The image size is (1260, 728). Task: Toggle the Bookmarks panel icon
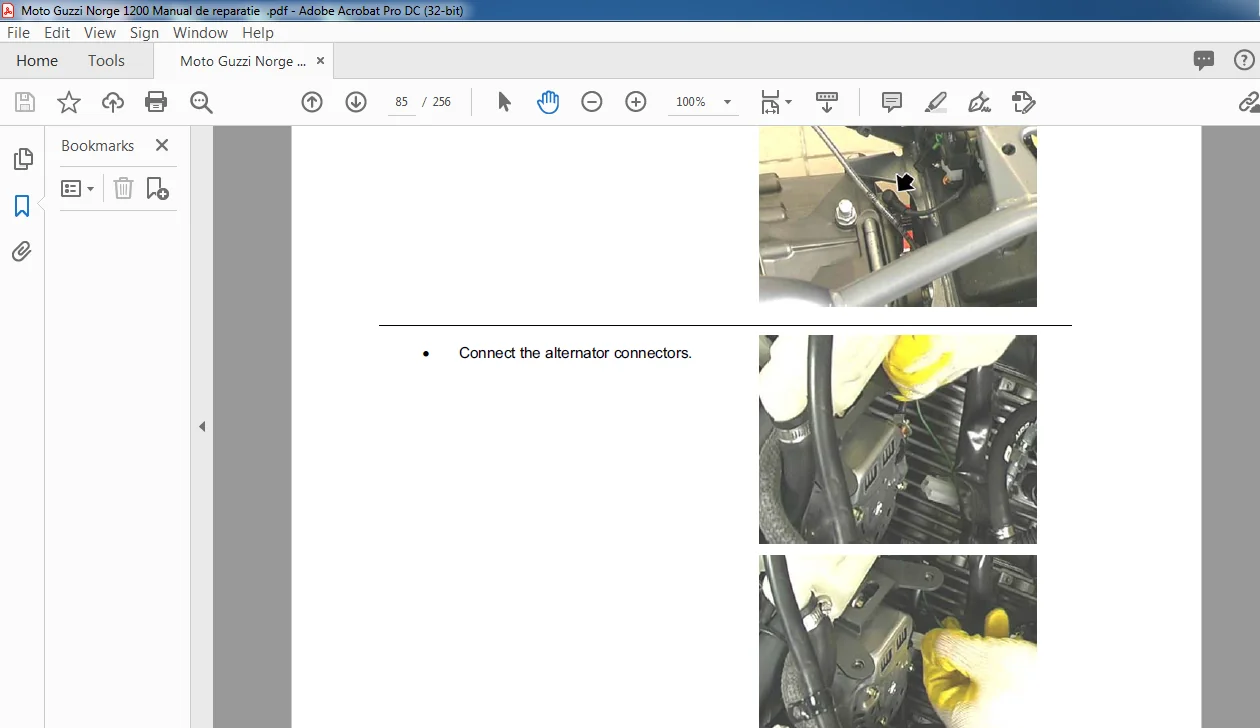click(x=22, y=206)
